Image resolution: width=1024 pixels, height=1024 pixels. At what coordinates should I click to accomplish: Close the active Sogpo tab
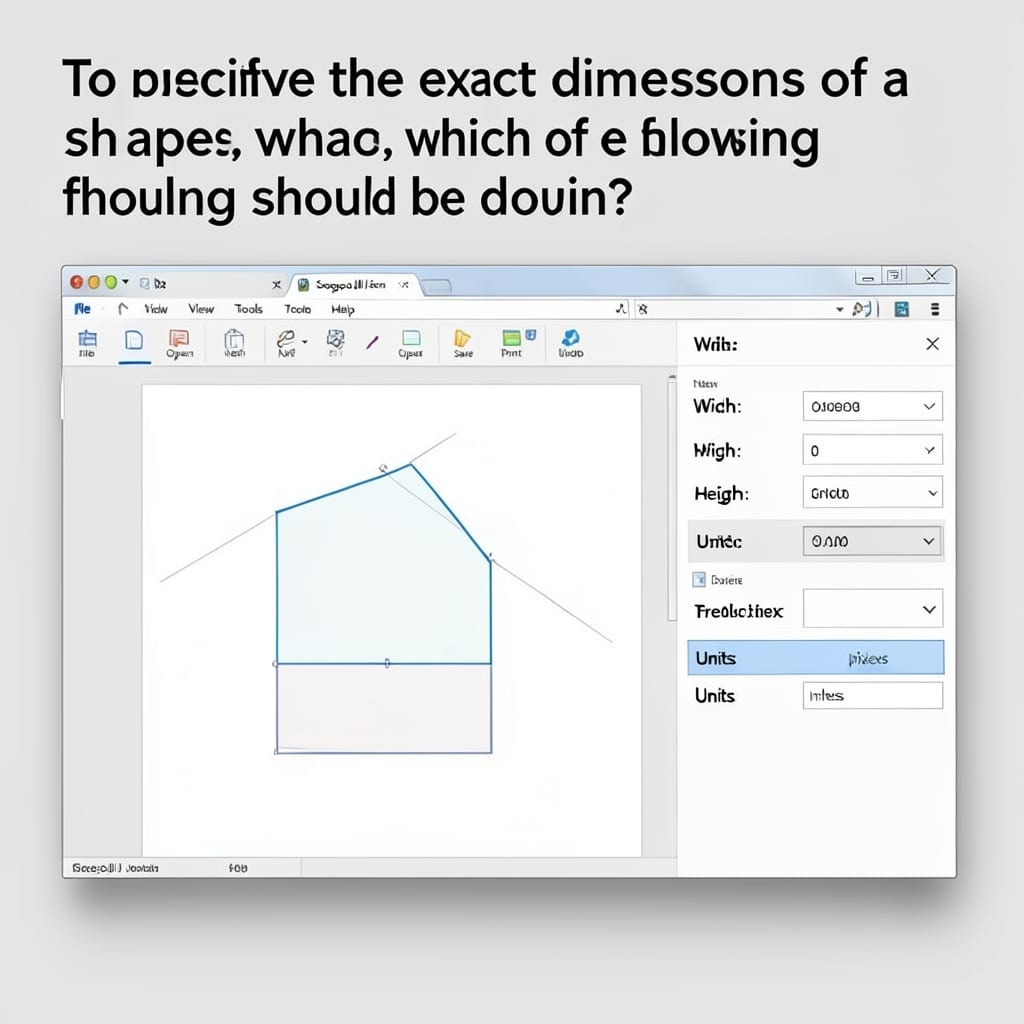(x=404, y=285)
